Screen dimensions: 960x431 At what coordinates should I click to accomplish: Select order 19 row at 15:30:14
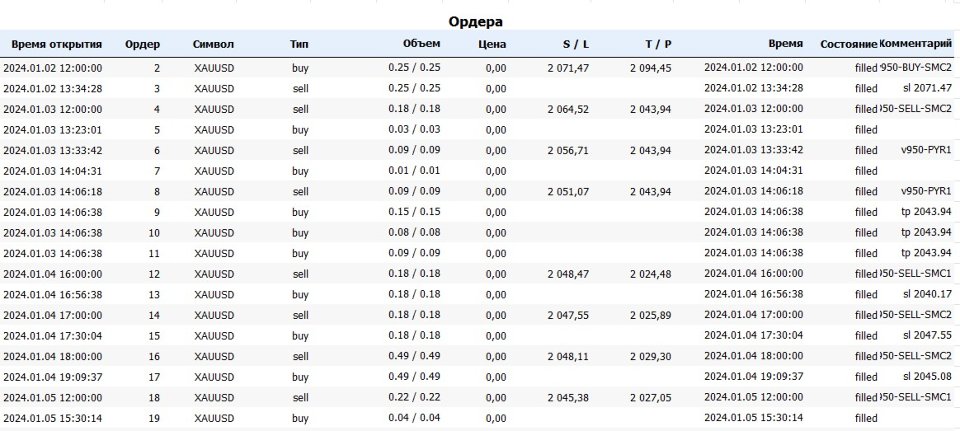click(477, 419)
